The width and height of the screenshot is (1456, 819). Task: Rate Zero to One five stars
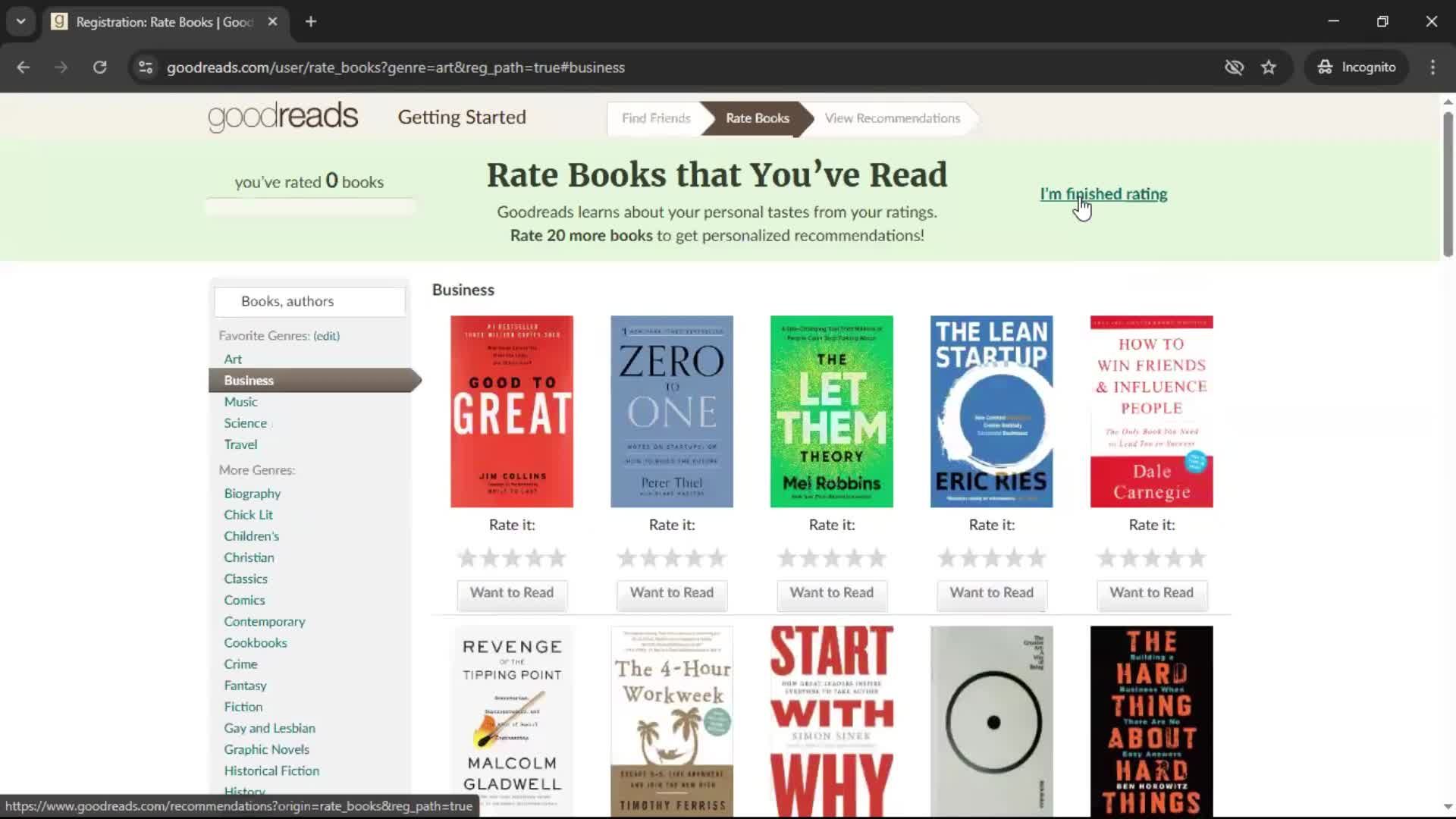(717, 559)
